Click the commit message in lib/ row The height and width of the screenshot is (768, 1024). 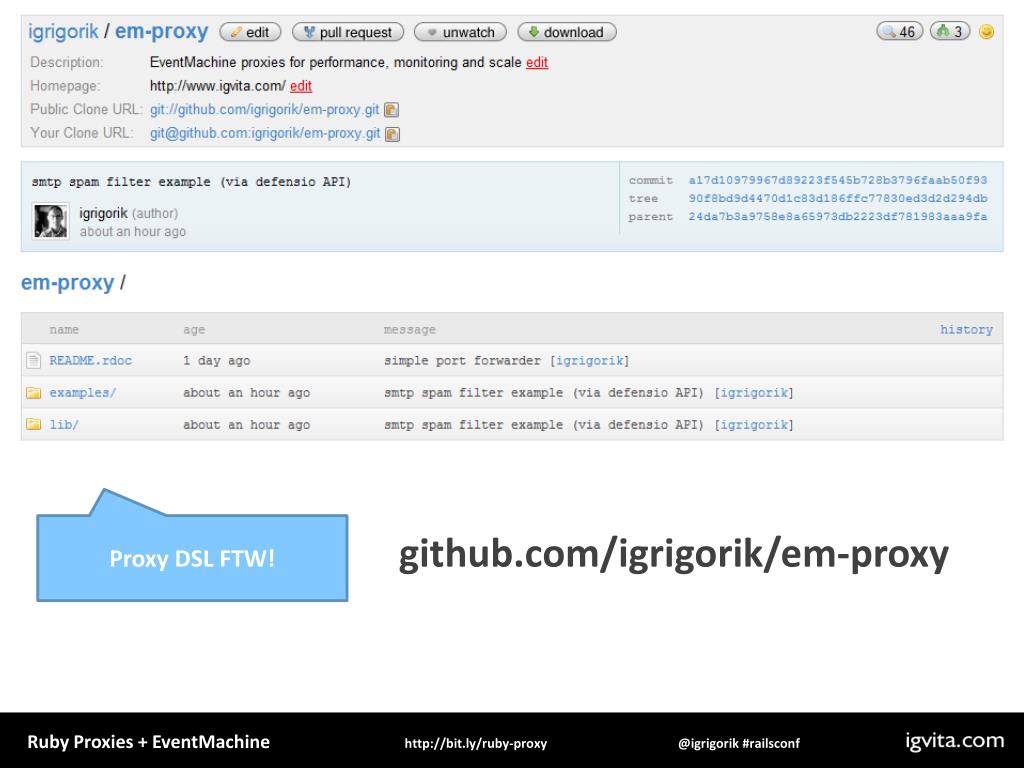pyautogui.click(x=544, y=424)
